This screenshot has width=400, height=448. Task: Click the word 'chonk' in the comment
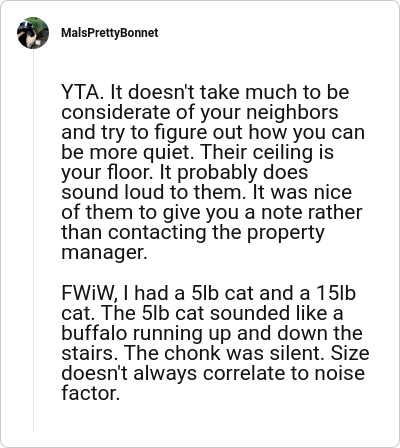coord(192,353)
